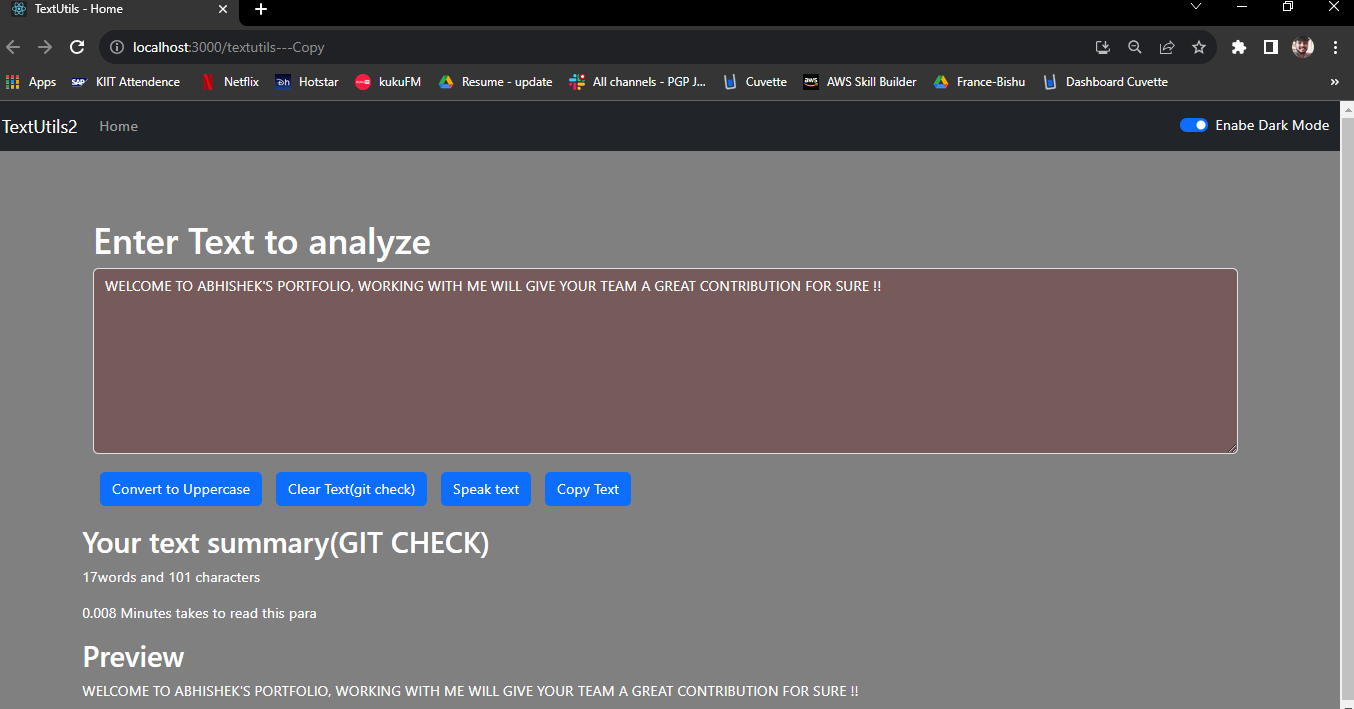The width and height of the screenshot is (1354, 709).
Task: Click the install app icon in address bar
Action: 1103,47
